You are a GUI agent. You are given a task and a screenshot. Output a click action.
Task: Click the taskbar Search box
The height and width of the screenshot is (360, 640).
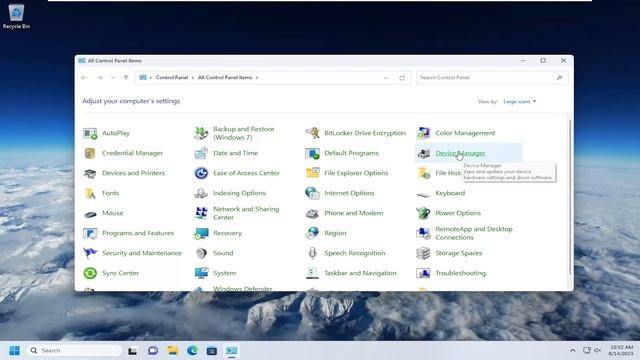coord(75,351)
